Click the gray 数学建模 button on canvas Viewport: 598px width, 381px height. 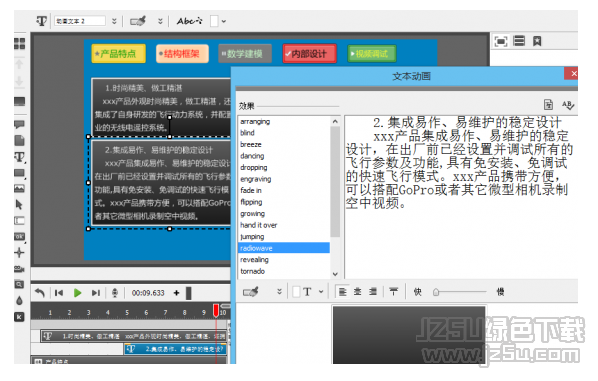coord(245,54)
